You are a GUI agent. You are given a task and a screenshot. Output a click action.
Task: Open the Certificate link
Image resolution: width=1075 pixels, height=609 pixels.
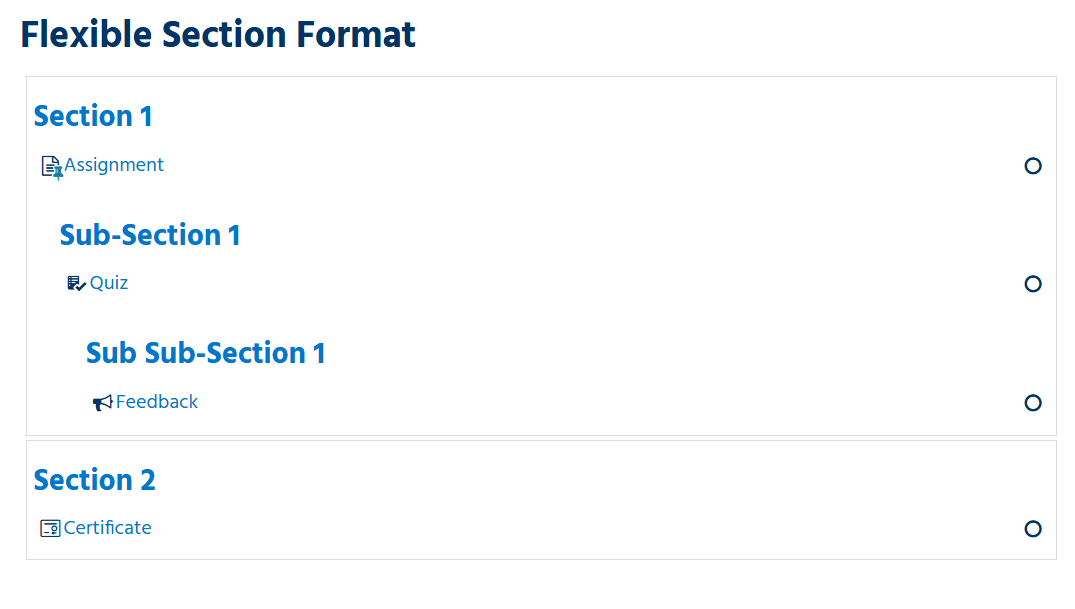[x=108, y=528]
